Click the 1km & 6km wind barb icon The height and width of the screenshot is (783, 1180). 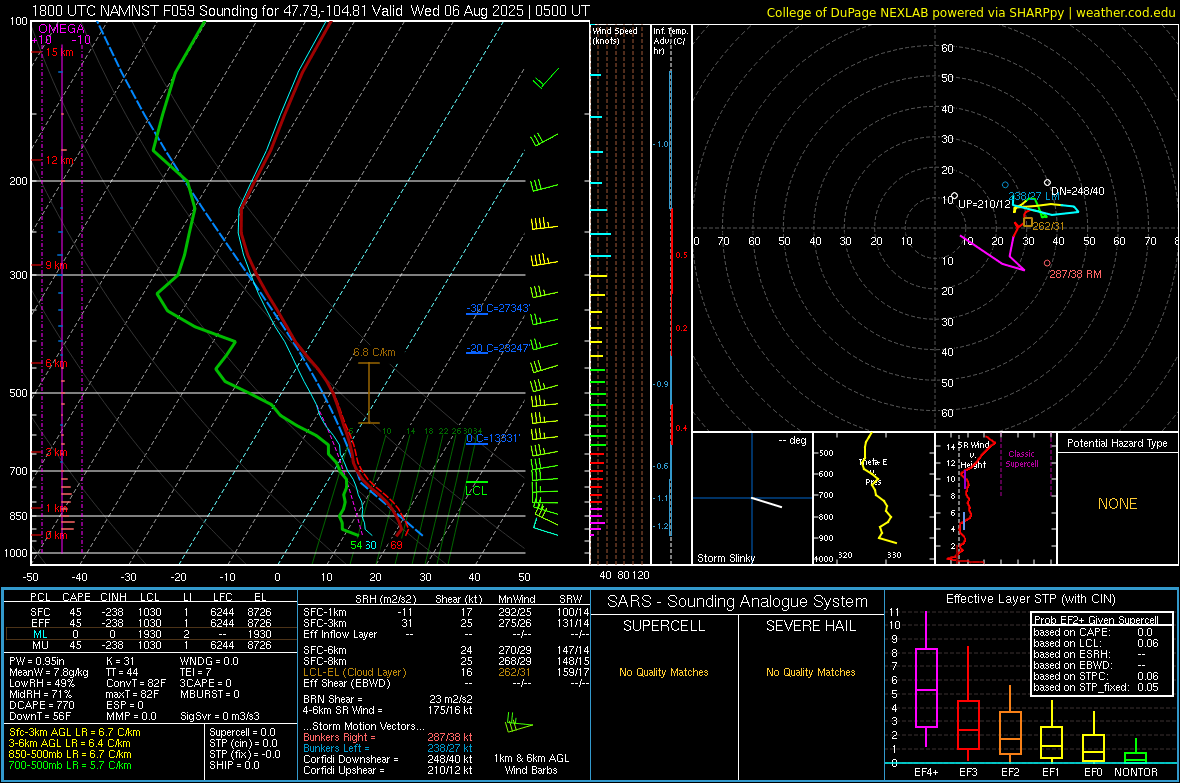tap(519, 724)
